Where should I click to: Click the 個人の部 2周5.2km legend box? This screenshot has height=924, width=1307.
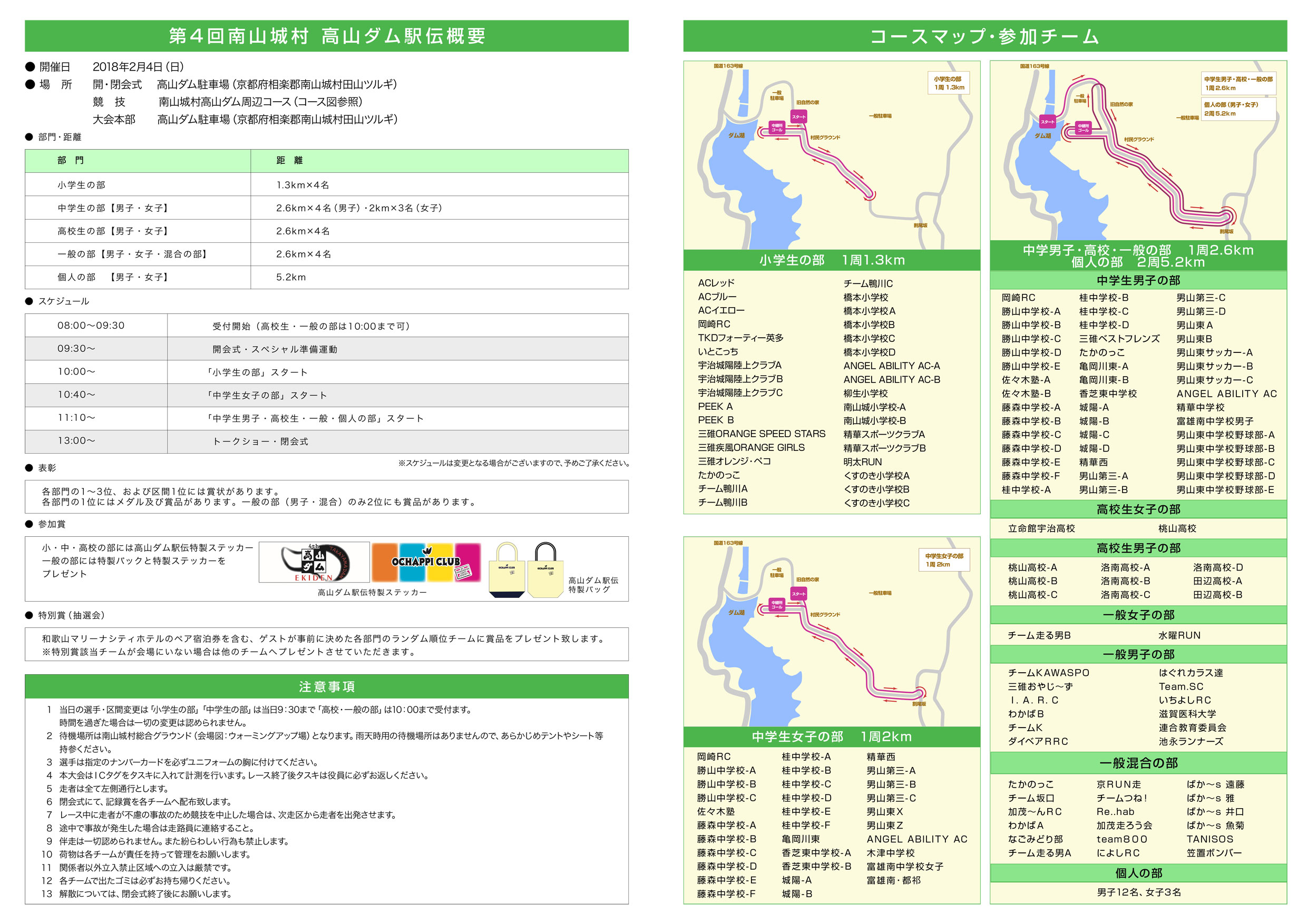click(1239, 109)
